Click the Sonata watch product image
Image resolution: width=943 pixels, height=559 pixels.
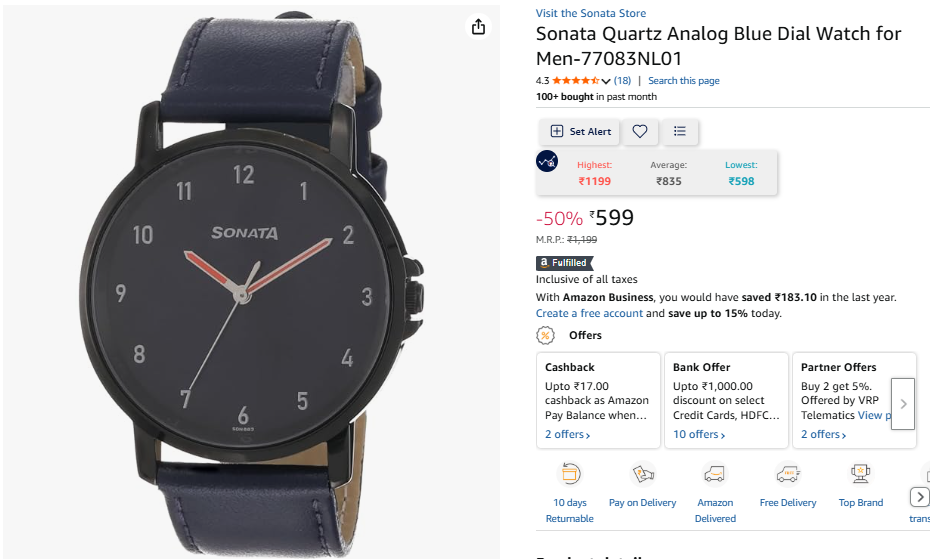click(251, 283)
